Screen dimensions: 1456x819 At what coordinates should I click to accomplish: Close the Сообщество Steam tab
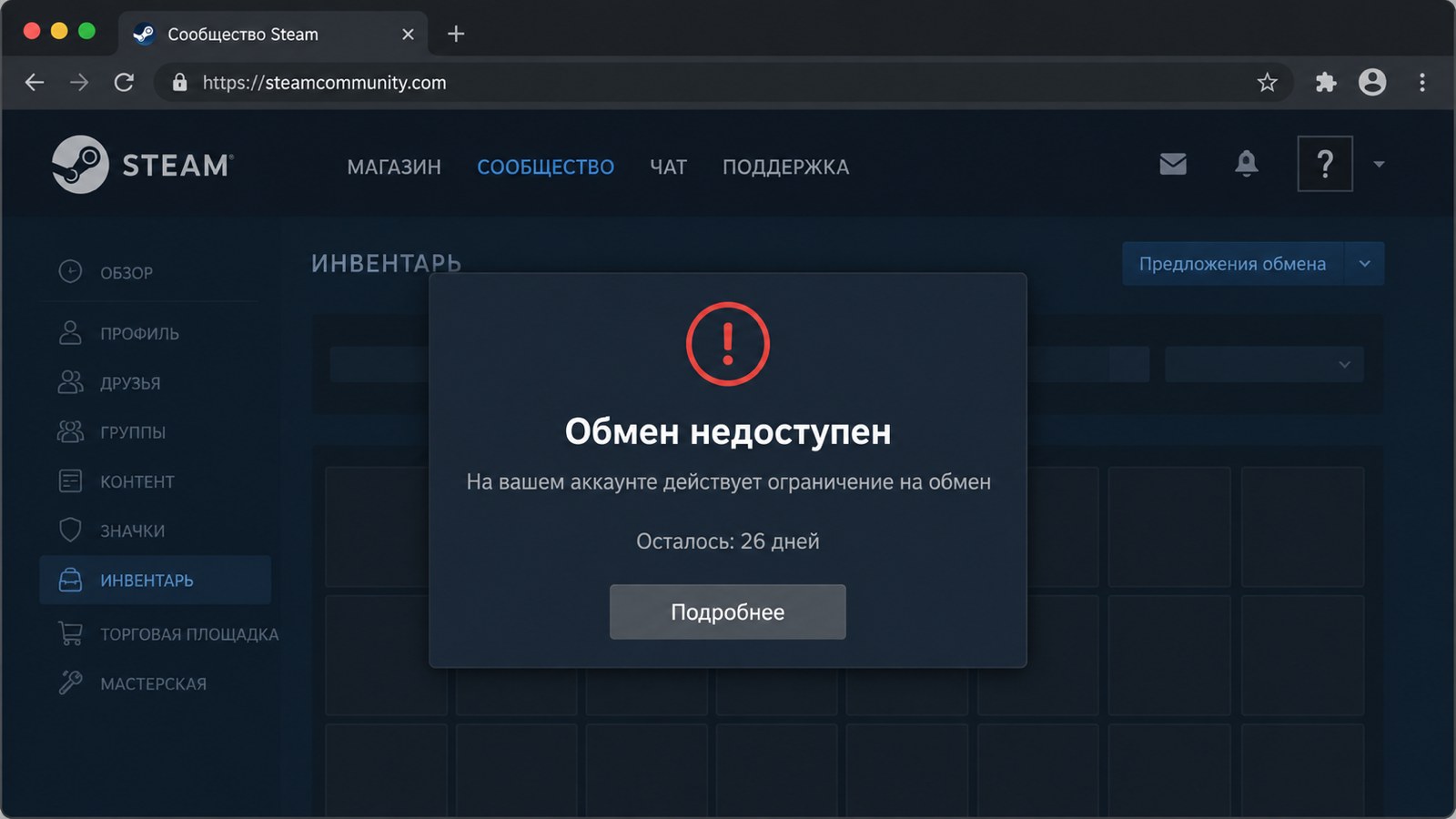coord(408,35)
